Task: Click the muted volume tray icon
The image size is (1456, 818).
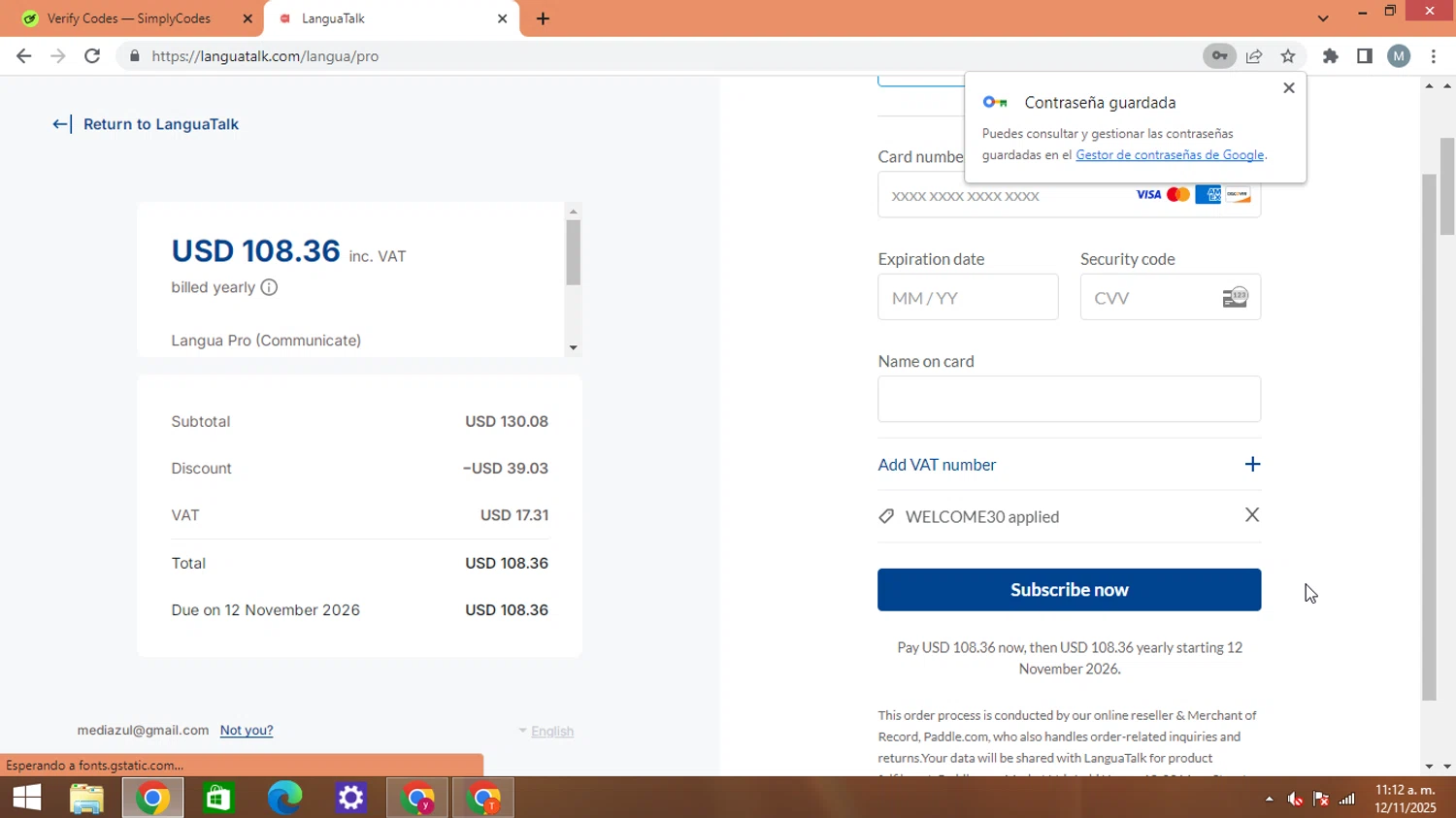Action: (x=1295, y=799)
